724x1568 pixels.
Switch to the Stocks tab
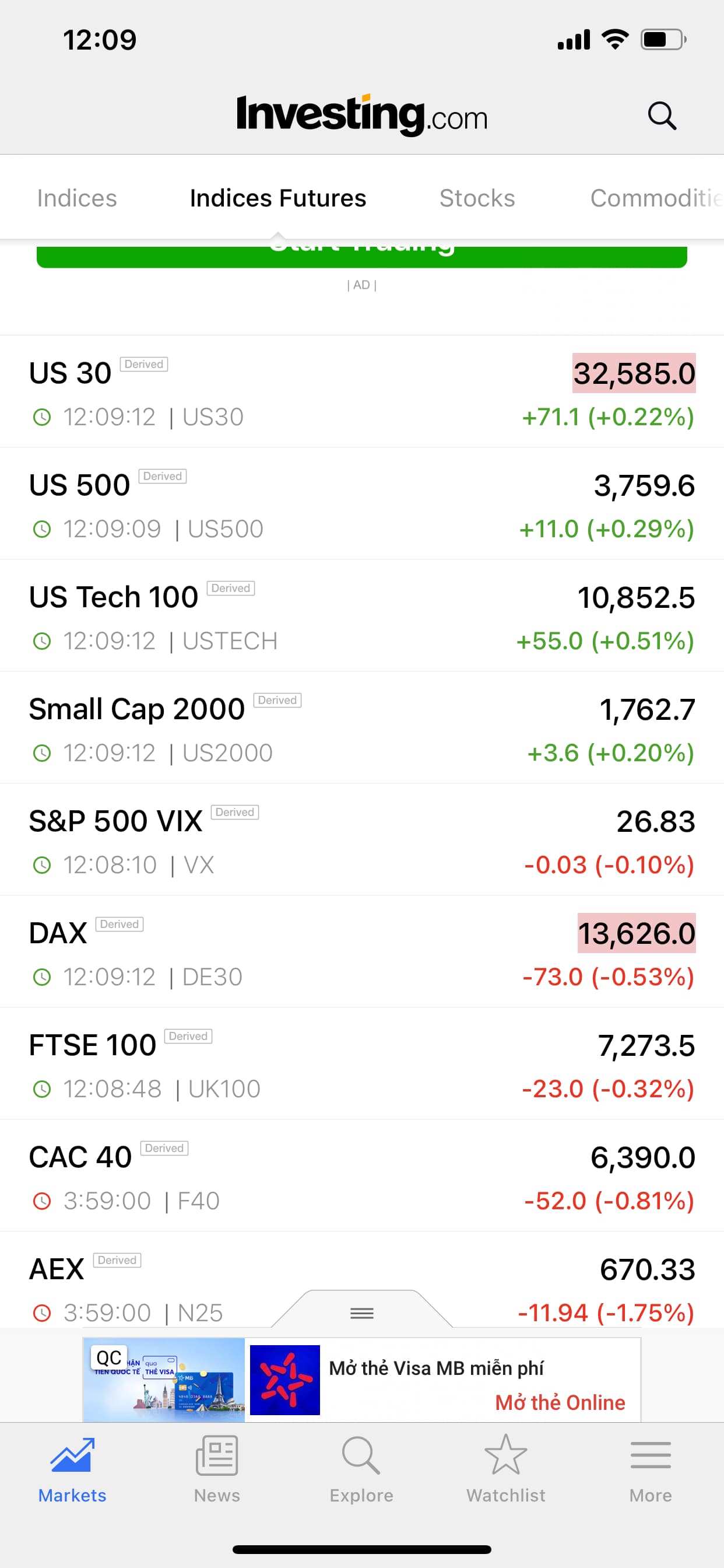click(477, 198)
